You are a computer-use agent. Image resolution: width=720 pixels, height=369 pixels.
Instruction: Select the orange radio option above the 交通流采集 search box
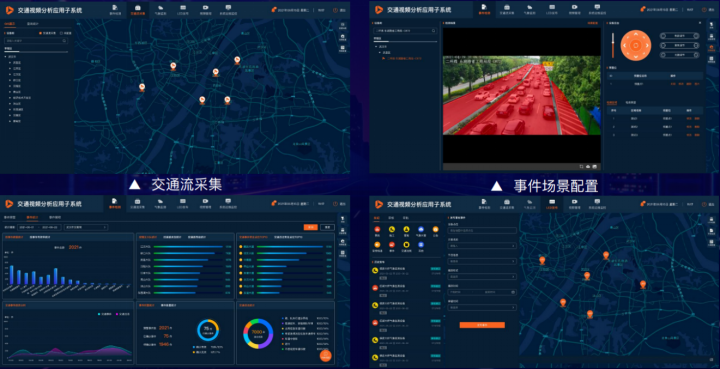(x=40, y=33)
